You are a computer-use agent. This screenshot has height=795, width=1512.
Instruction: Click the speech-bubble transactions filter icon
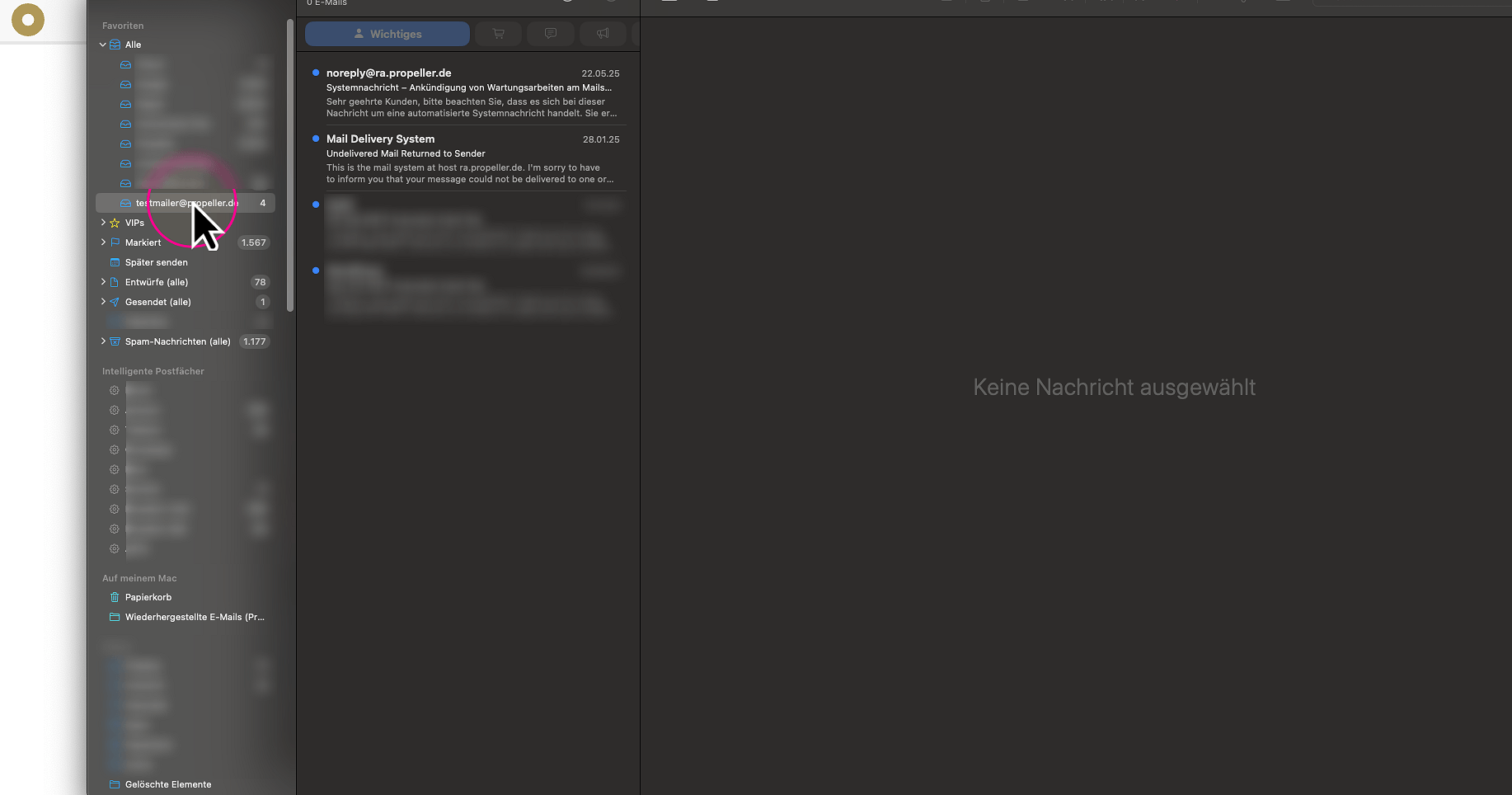pos(550,34)
